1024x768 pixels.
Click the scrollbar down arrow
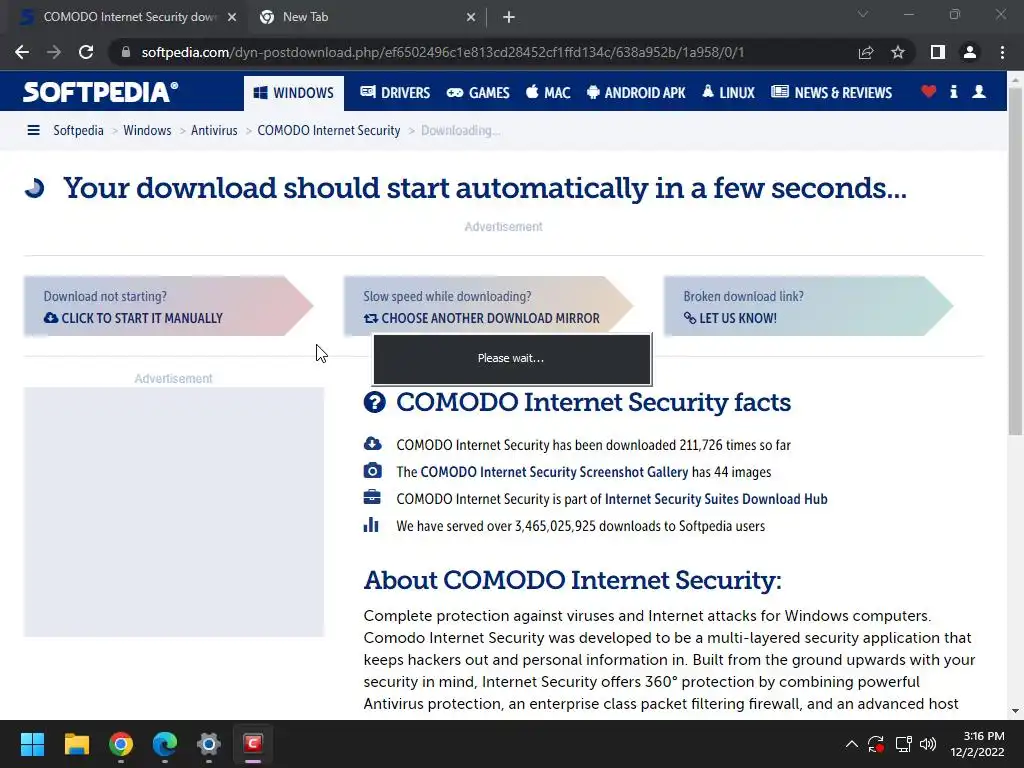point(1015,711)
